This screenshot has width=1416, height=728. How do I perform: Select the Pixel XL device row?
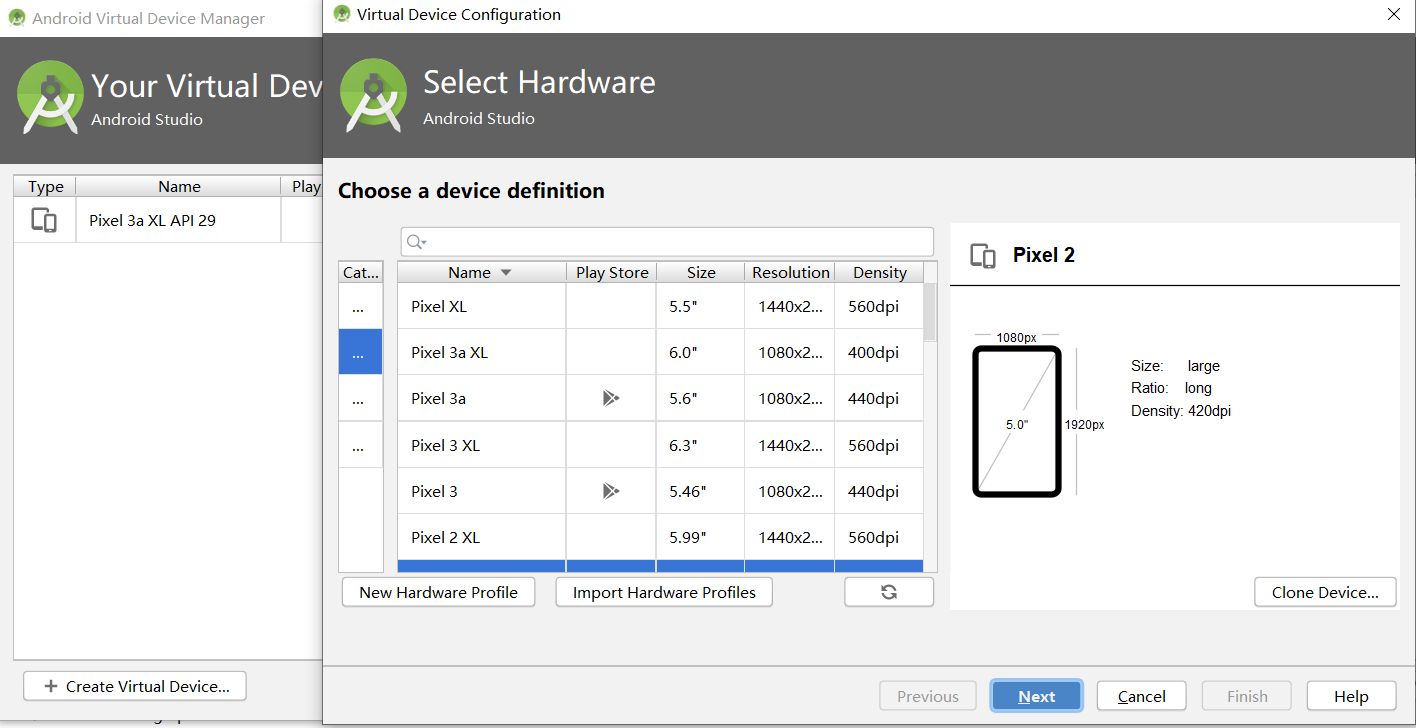(660, 306)
